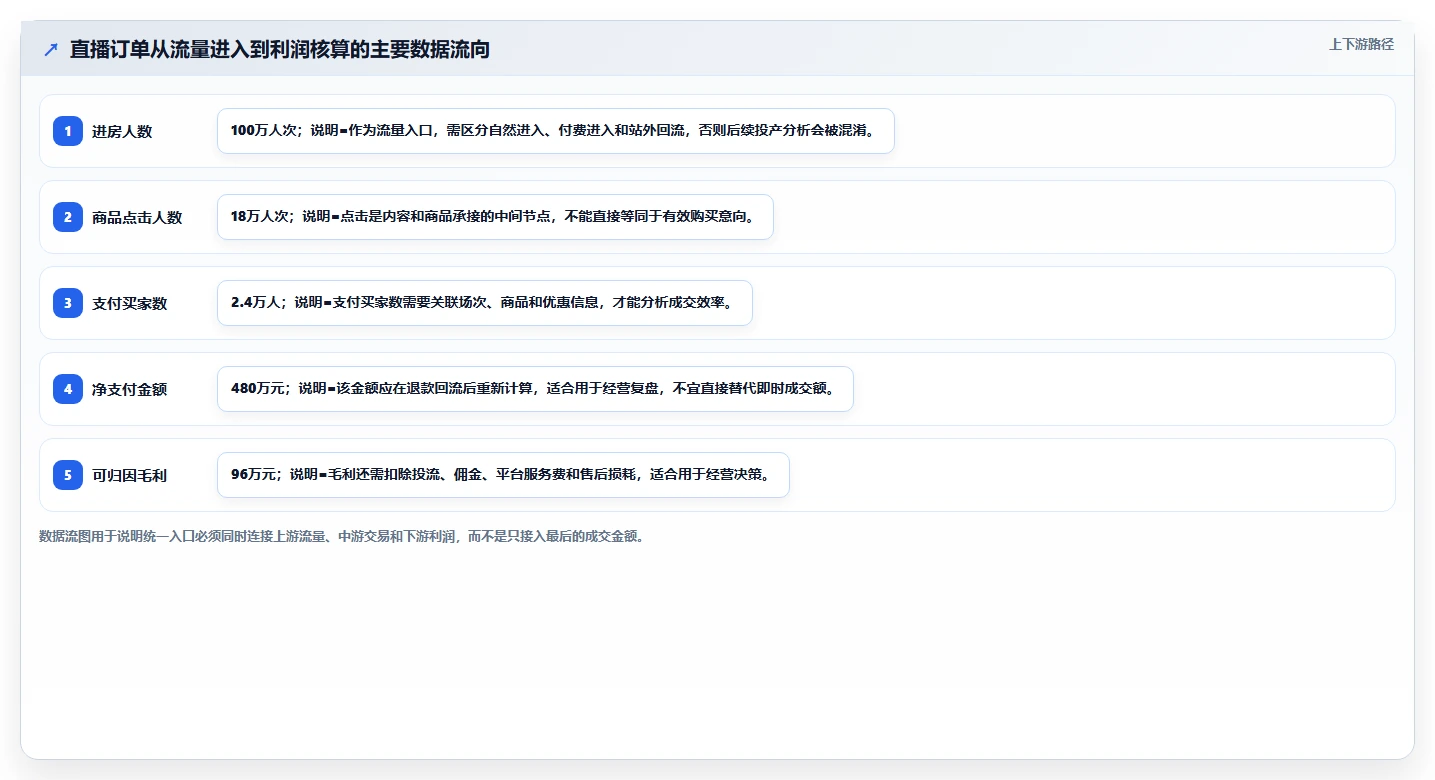Click the title 直播订单从流量进入到利润核算的主要数据流向
Viewport: 1435px width, 780px height.
[280, 49]
